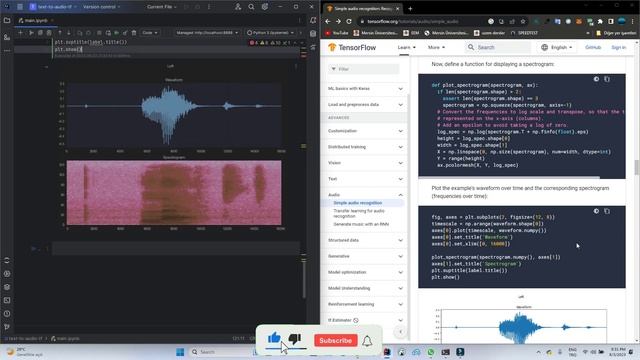Show more tool windows ellipsis in PyCharm
This screenshot has height=360, width=640.
tap(7, 51)
